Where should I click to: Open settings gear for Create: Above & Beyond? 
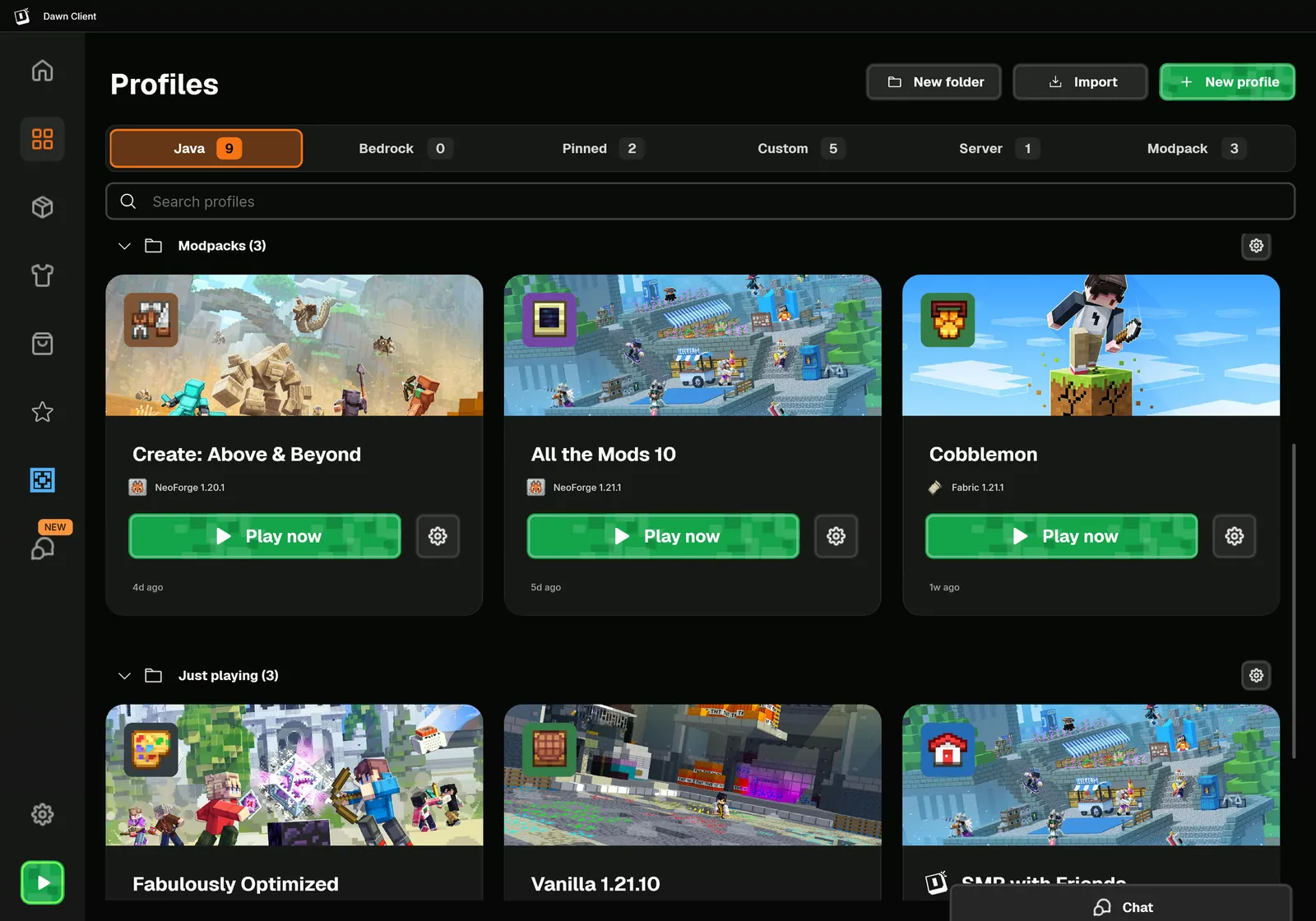pos(438,536)
